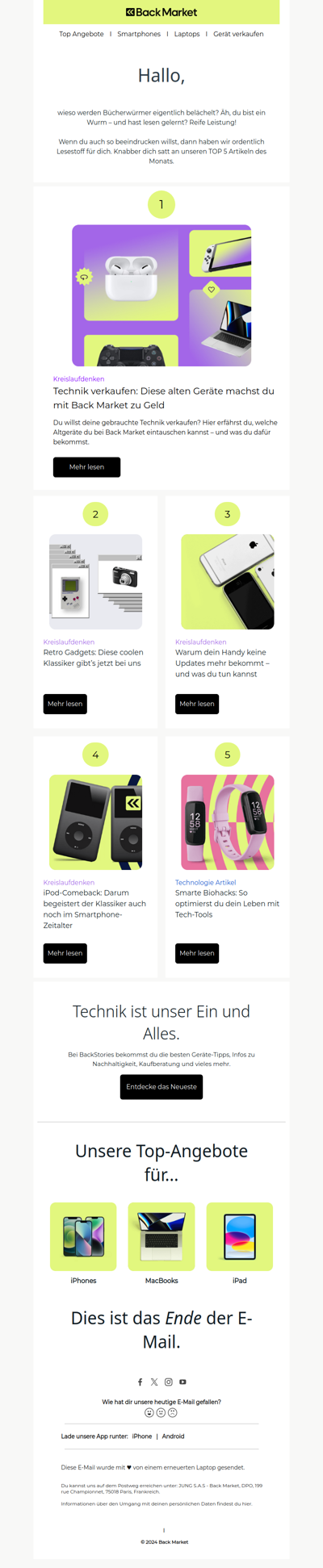Open the X (Twitter) icon
Image resolution: width=323 pixels, height=1568 pixels.
154,1382
